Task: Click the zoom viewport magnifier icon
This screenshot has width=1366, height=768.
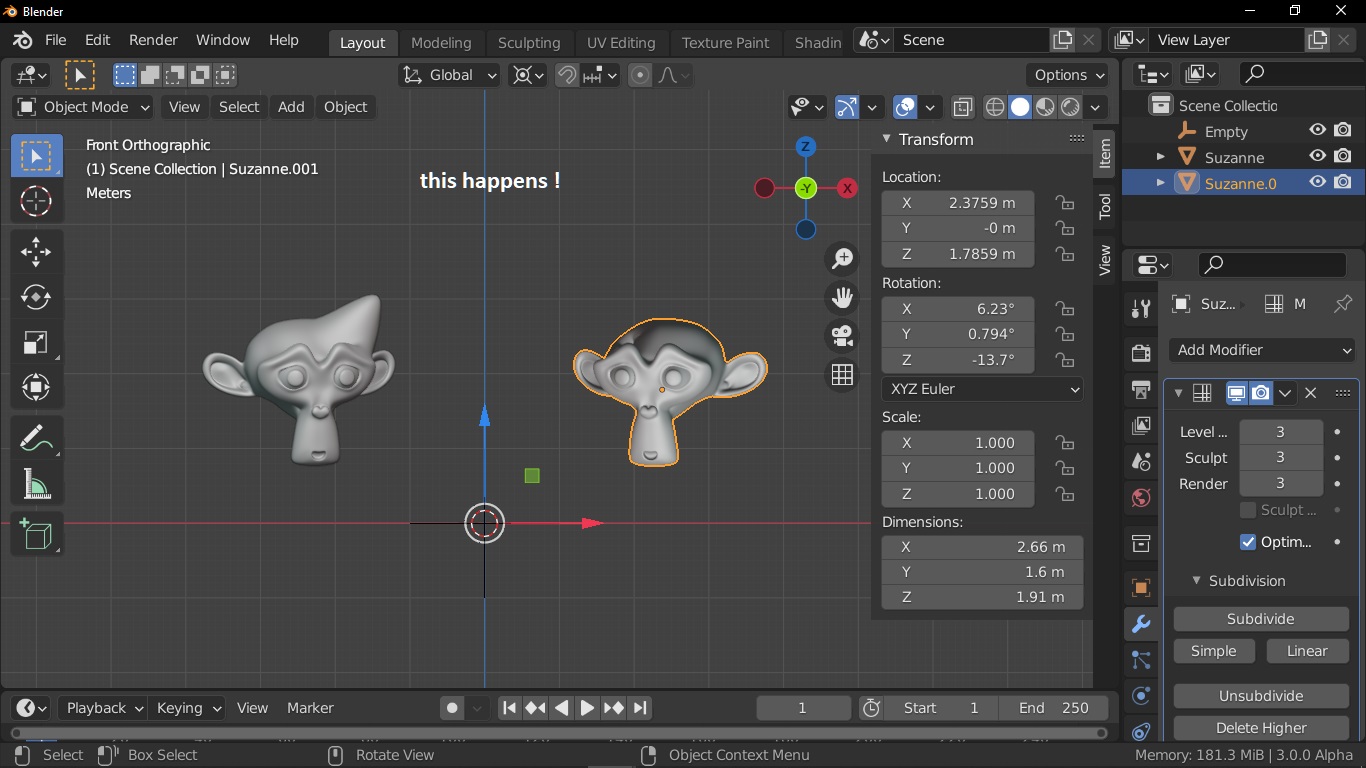Action: (x=843, y=258)
